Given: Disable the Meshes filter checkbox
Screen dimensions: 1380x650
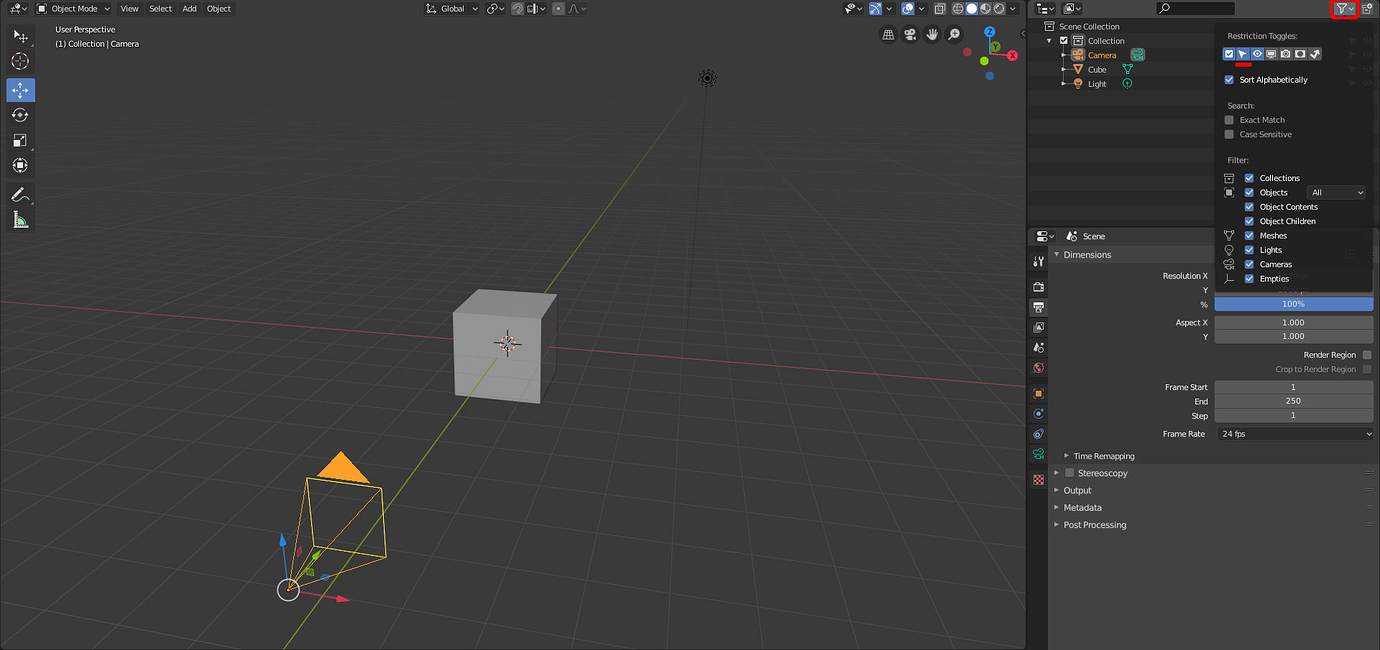Looking at the screenshot, I should pos(1248,235).
